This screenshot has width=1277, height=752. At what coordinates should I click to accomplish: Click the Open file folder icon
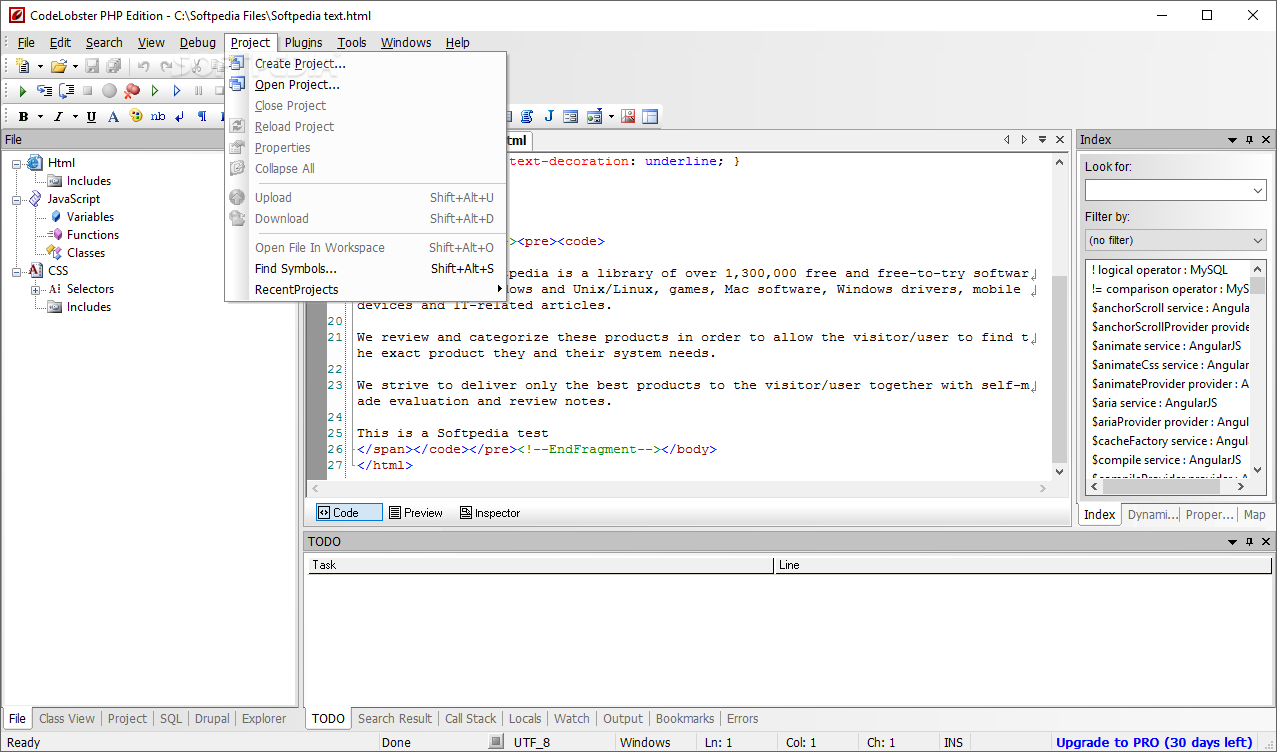click(x=59, y=66)
